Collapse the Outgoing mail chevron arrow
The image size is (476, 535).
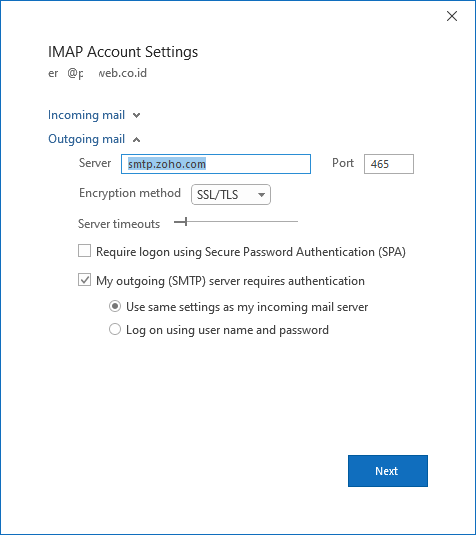click(x=136, y=140)
